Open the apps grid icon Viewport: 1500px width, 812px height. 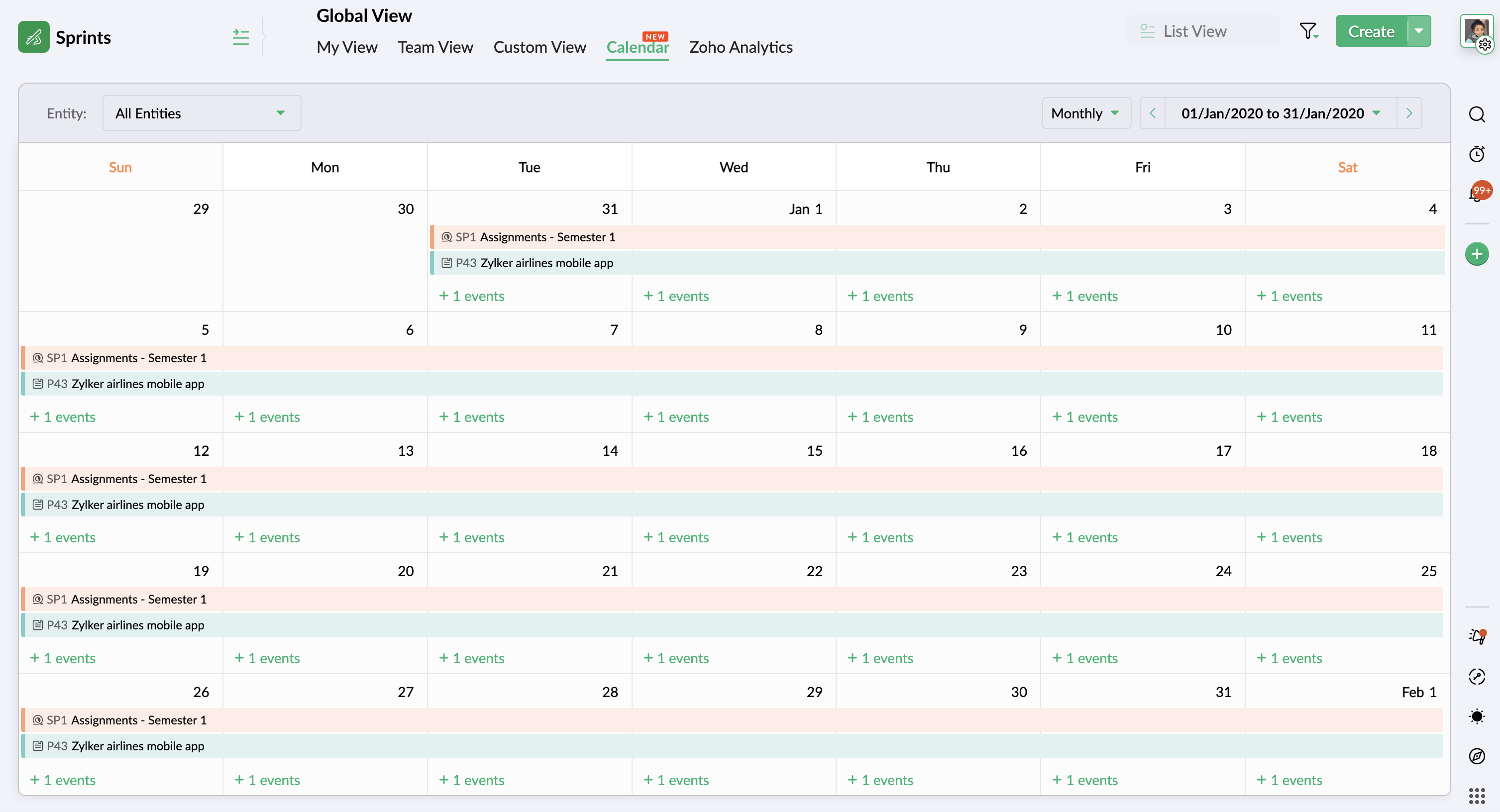(1477, 796)
